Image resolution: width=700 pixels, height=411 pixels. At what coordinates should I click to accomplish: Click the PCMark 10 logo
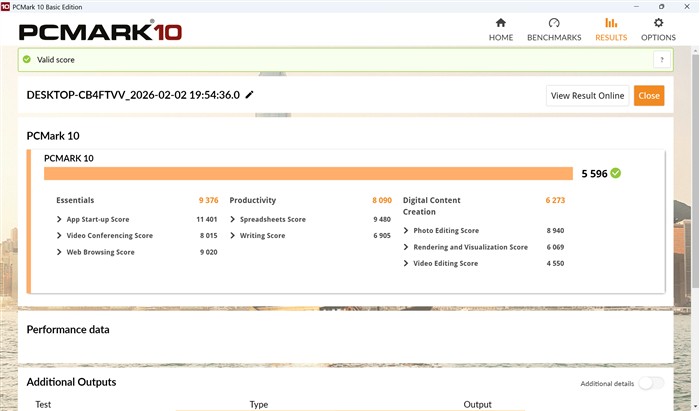click(x=100, y=31)
